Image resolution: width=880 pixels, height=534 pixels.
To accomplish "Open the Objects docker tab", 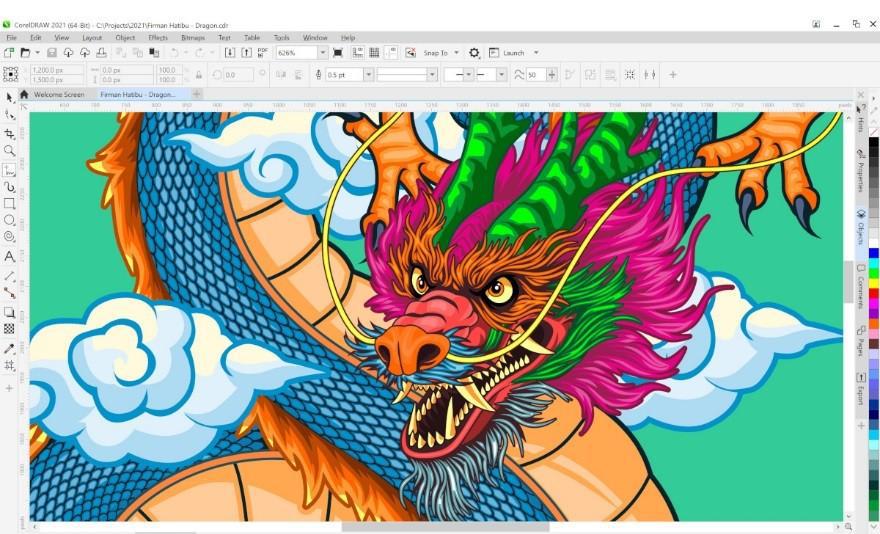I will [860, 227].
